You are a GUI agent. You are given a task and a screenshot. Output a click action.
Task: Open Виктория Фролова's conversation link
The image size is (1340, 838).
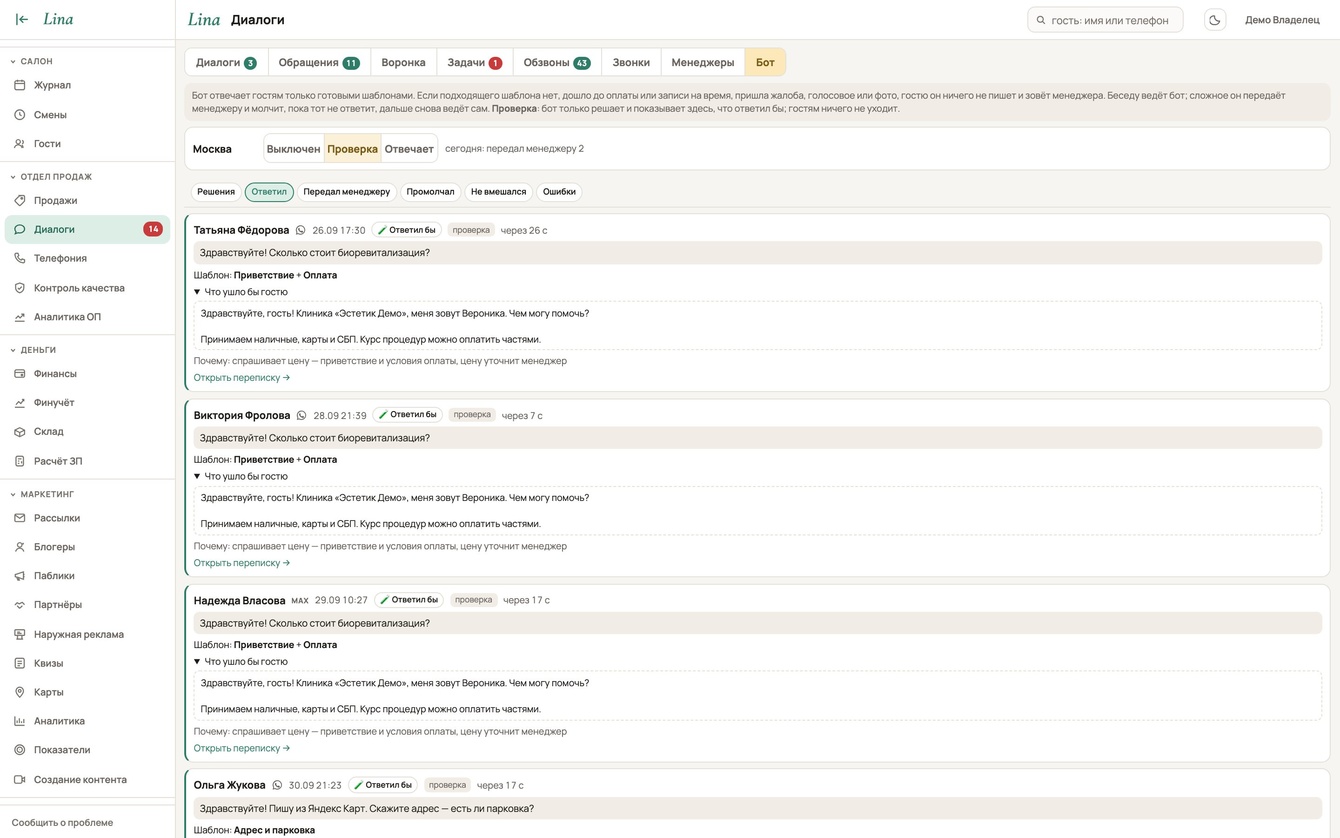click(242, 563)
